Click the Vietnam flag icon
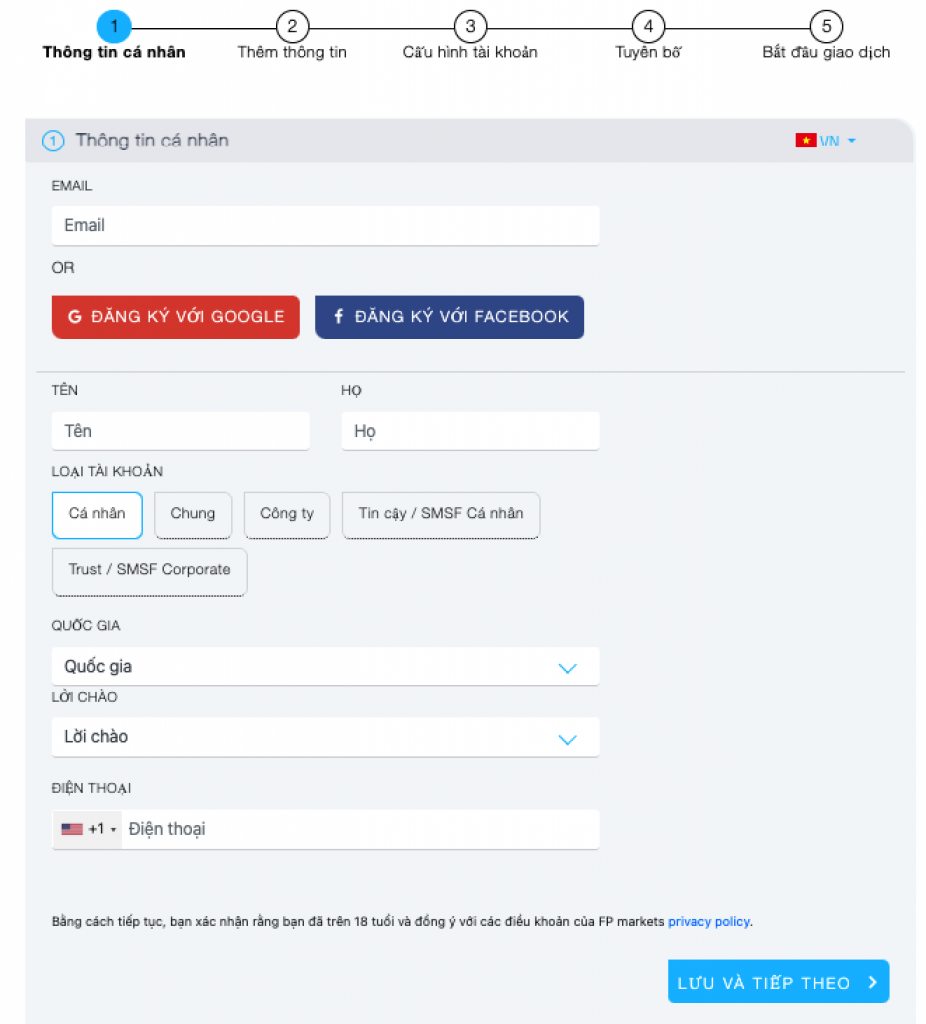Viewport: 926px width, 1024px height. point(805,141)
